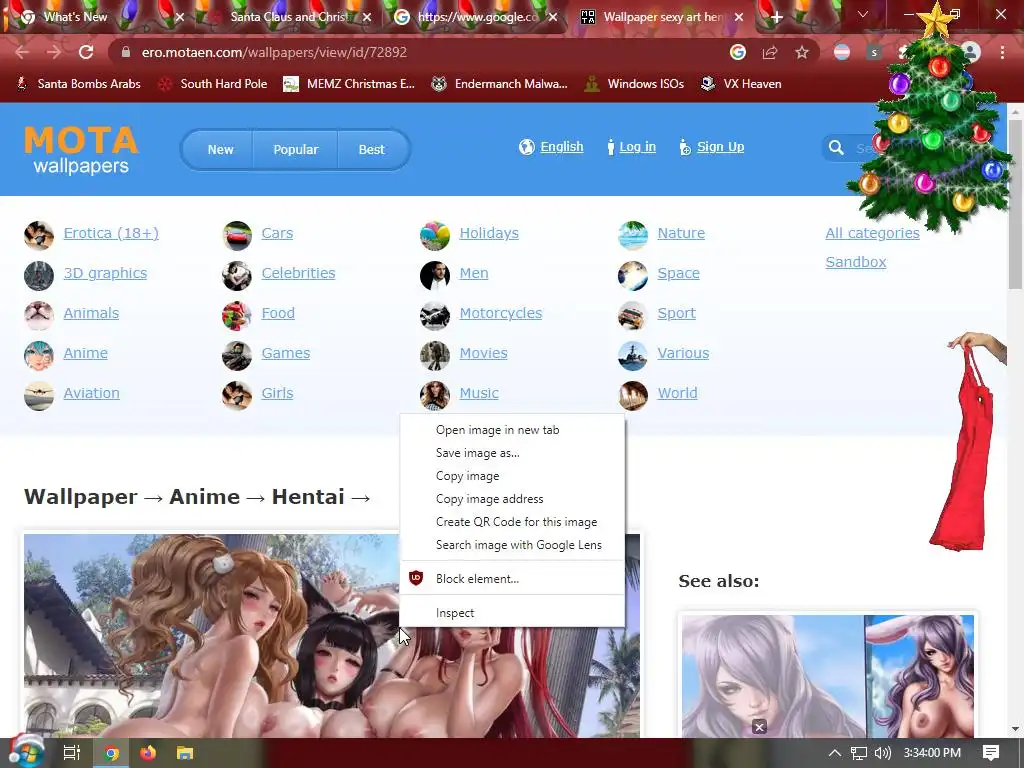Screen dimensions: 1024x768
Task: Close the What's New tab
Action: pyautogui.click(x=180, y=18)
